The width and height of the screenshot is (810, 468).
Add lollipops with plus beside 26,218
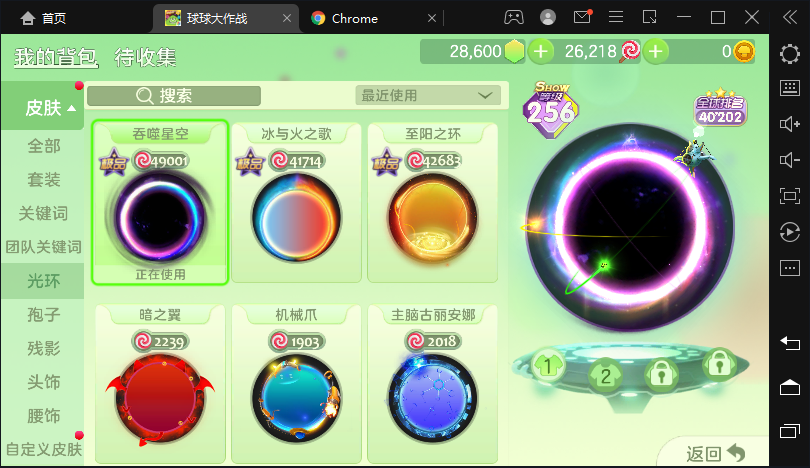point(656,52)
